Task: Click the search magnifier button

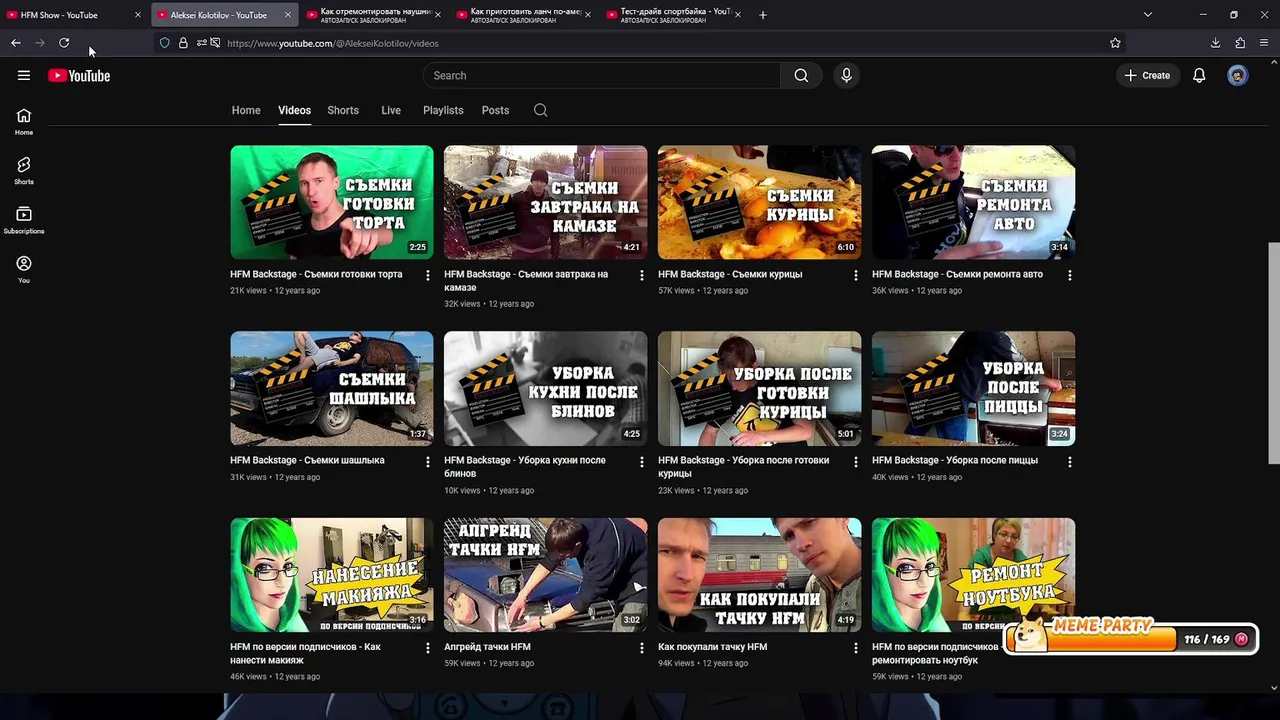Action: point(801,75)
